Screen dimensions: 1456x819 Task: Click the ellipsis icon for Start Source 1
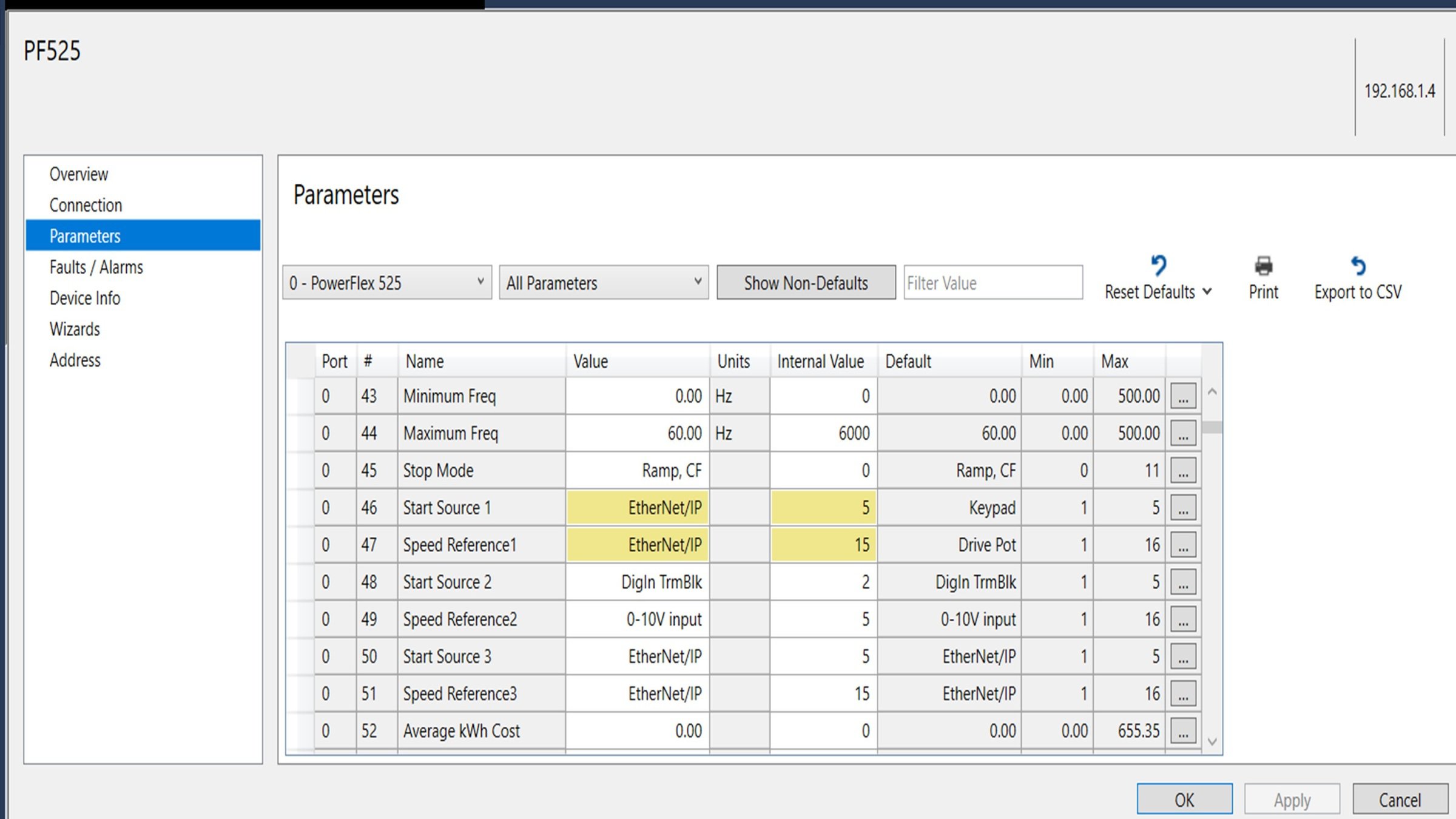point(1183,507)
